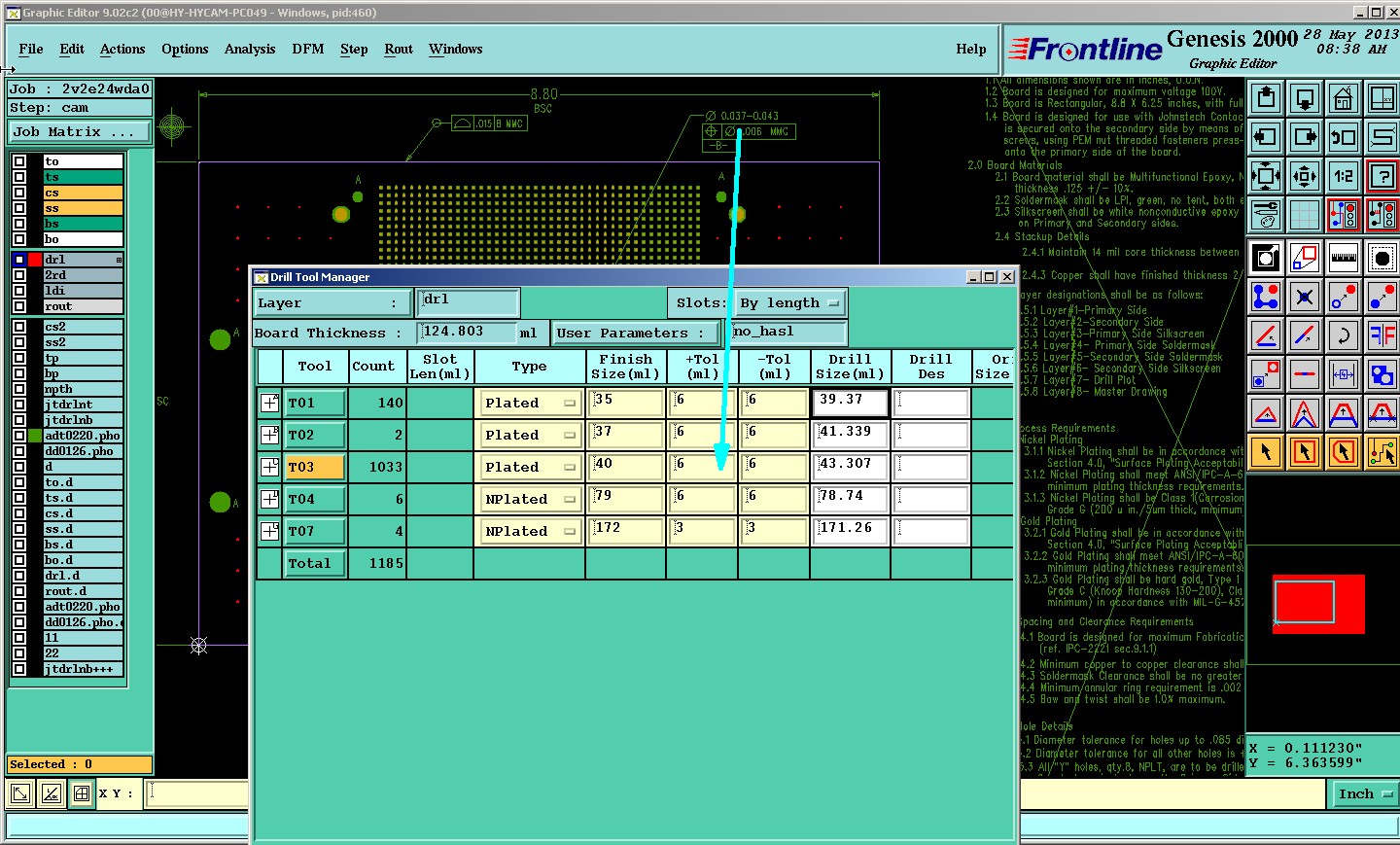Click the mirror F flip icon
This screenshot has height=845, width=1400.
pos(1382,335)
